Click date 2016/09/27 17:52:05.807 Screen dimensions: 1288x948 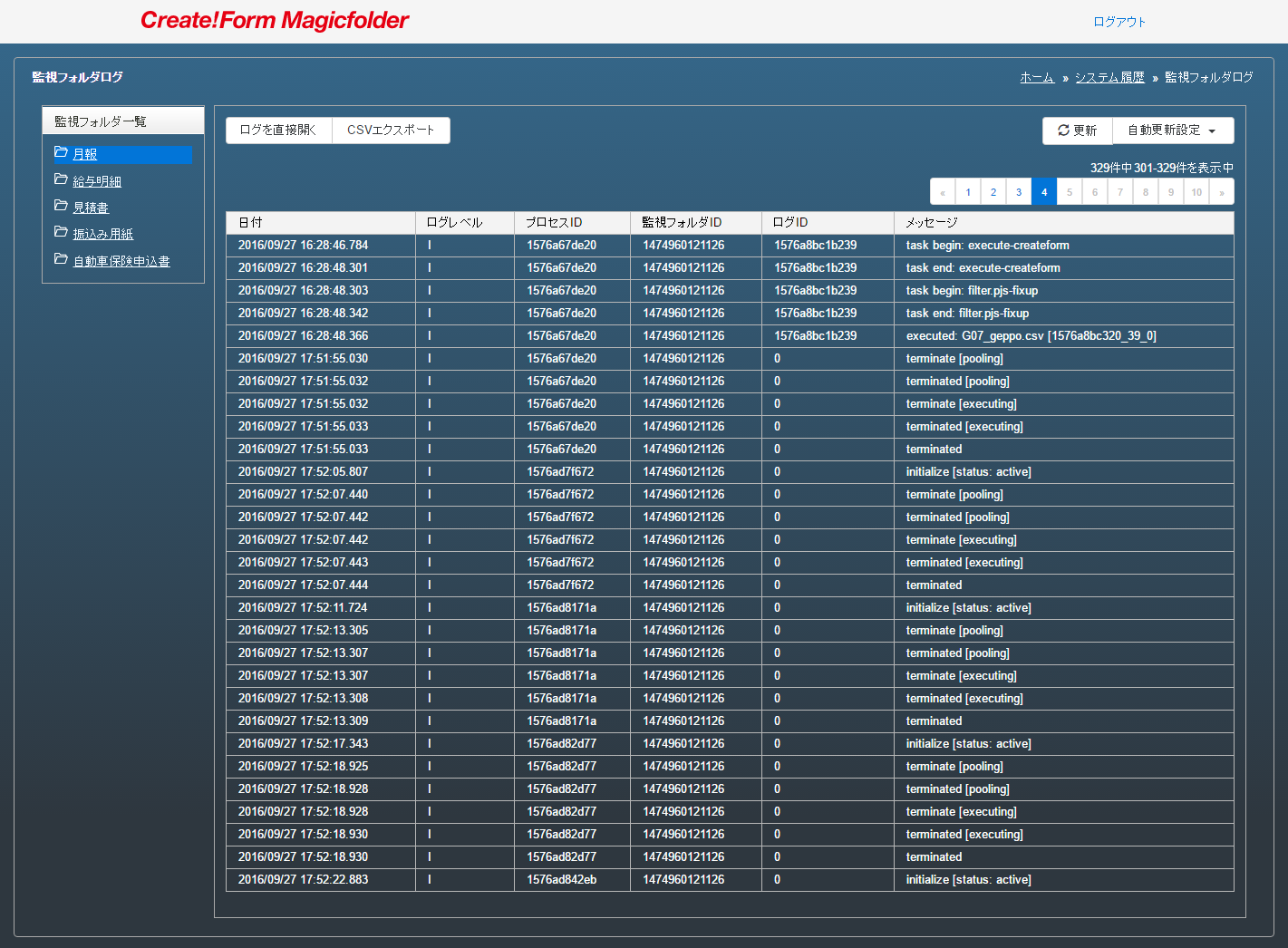coord(304,471)
